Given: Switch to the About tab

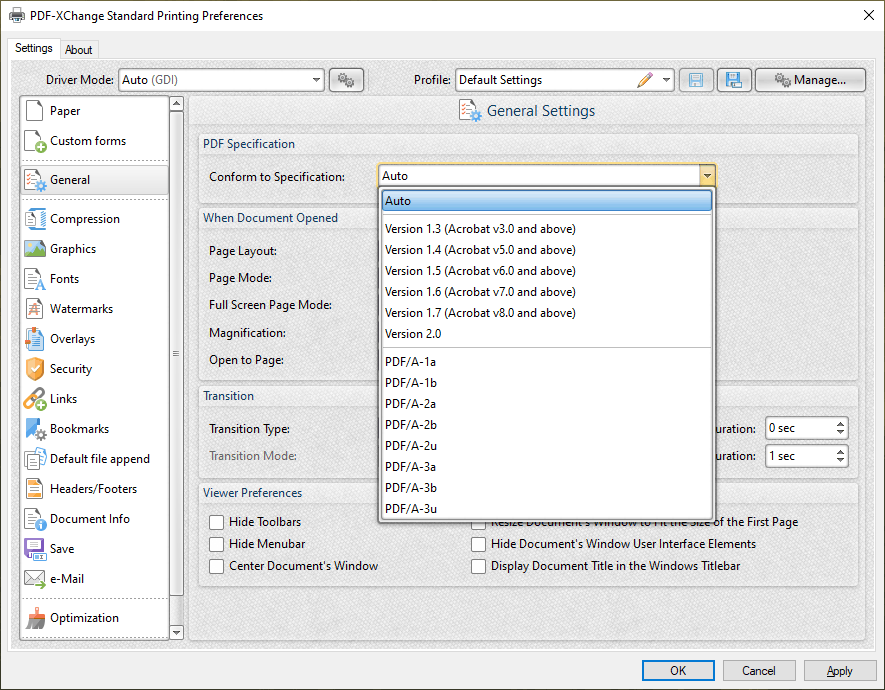Looking at the screenshot, I should (x=79, y=50).
